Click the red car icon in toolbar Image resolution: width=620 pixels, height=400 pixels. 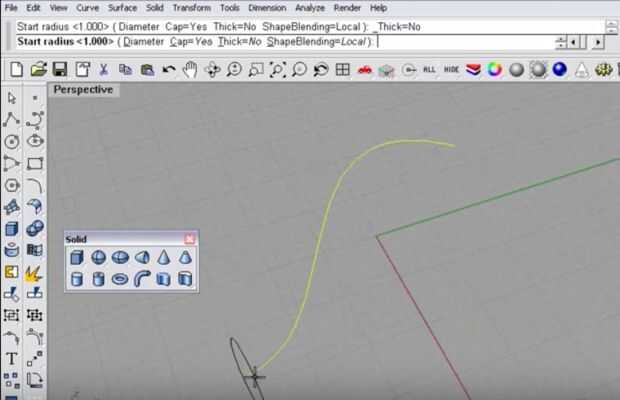coord(365,70)
